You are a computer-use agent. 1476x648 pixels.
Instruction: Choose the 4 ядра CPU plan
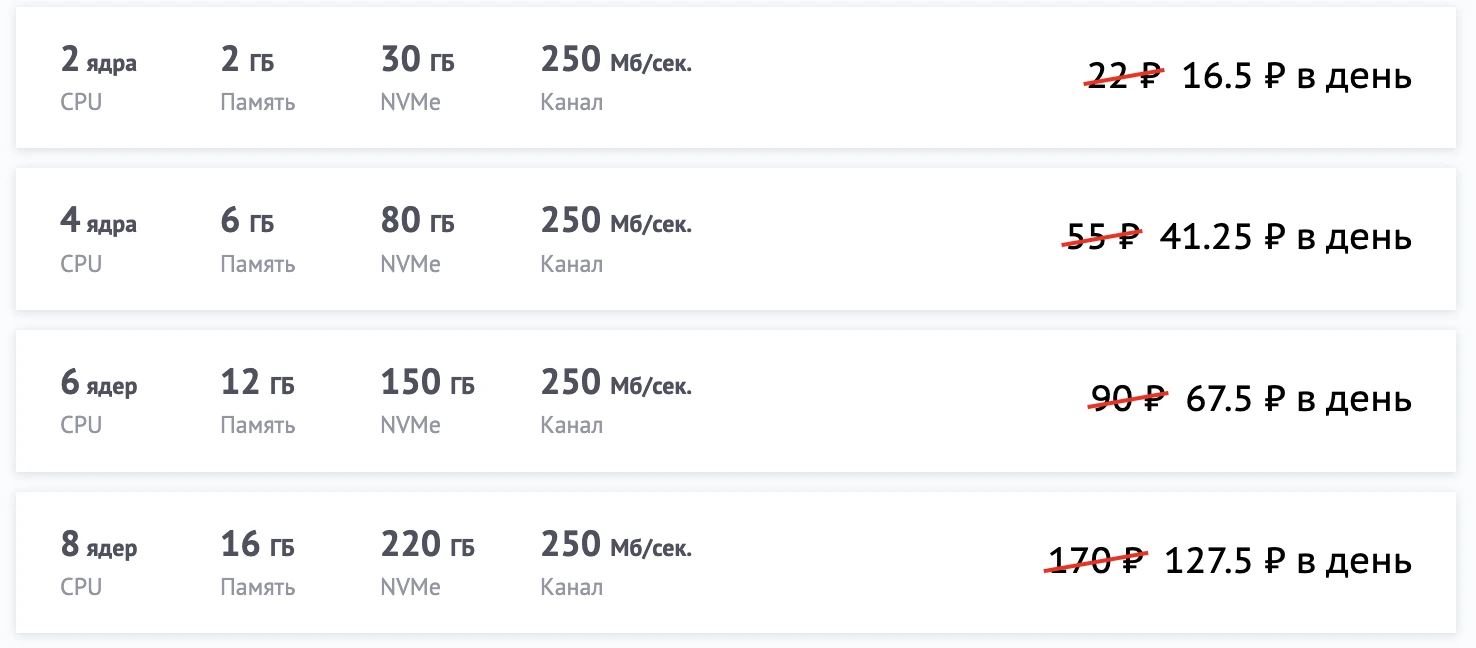[98, 223]
